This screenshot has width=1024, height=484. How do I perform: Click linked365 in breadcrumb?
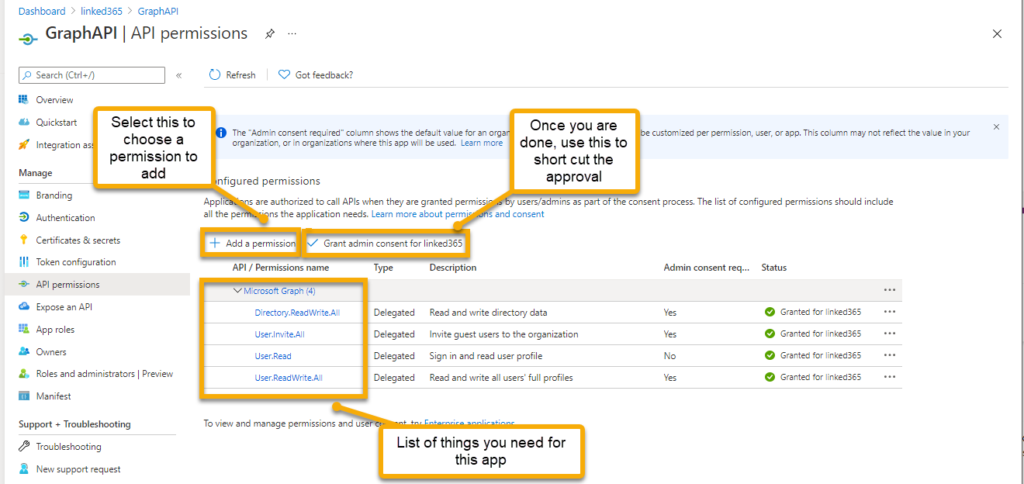click(99, 11)
